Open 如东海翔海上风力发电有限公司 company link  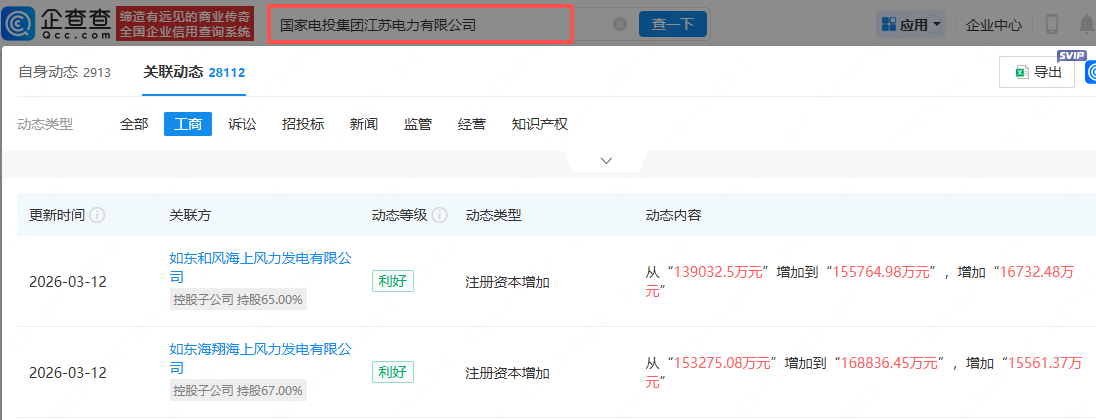tap(260, 350)
